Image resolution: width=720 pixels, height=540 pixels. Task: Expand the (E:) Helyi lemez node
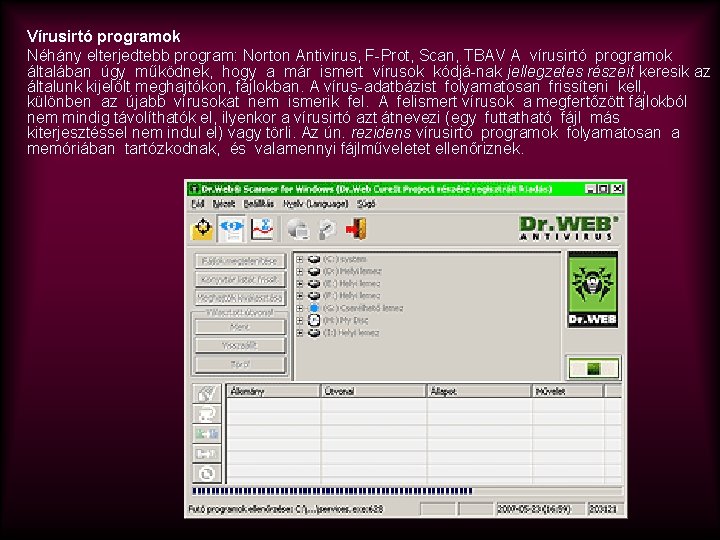pyautogui.click(x=300, y=283)
